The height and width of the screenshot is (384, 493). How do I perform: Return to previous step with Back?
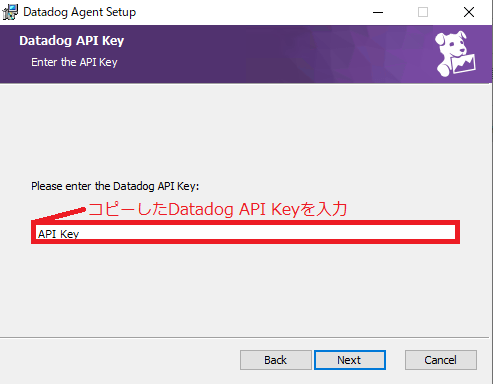pos(276,360)
